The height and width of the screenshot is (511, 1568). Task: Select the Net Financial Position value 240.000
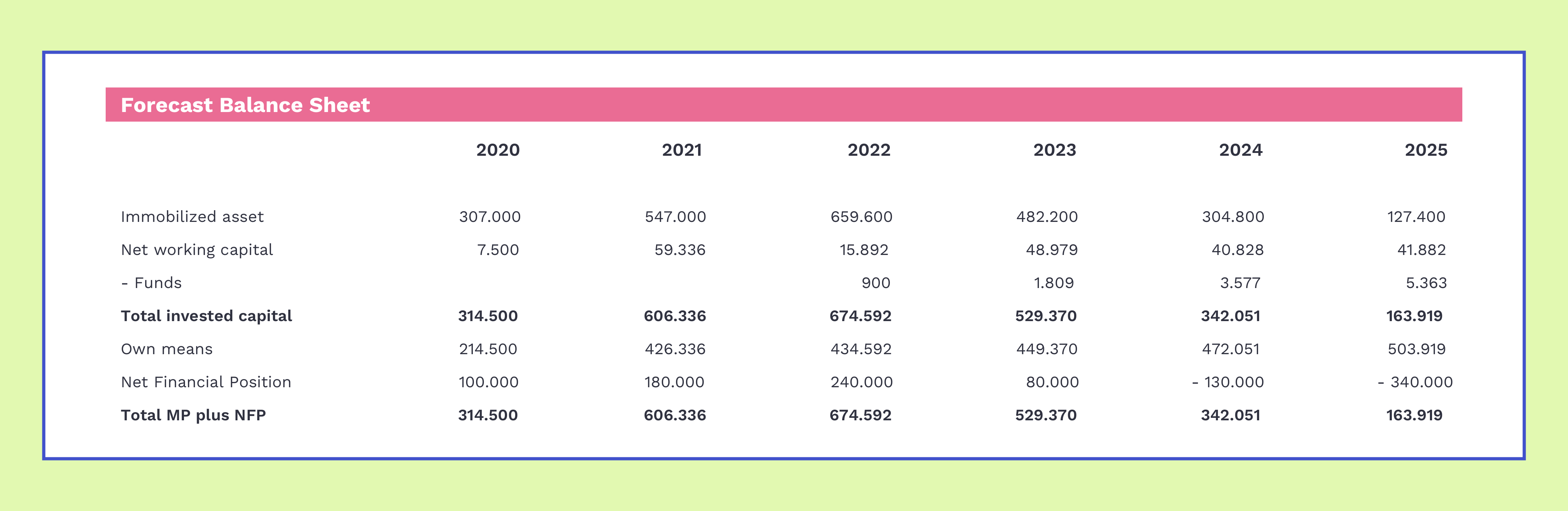click(861, 382)
